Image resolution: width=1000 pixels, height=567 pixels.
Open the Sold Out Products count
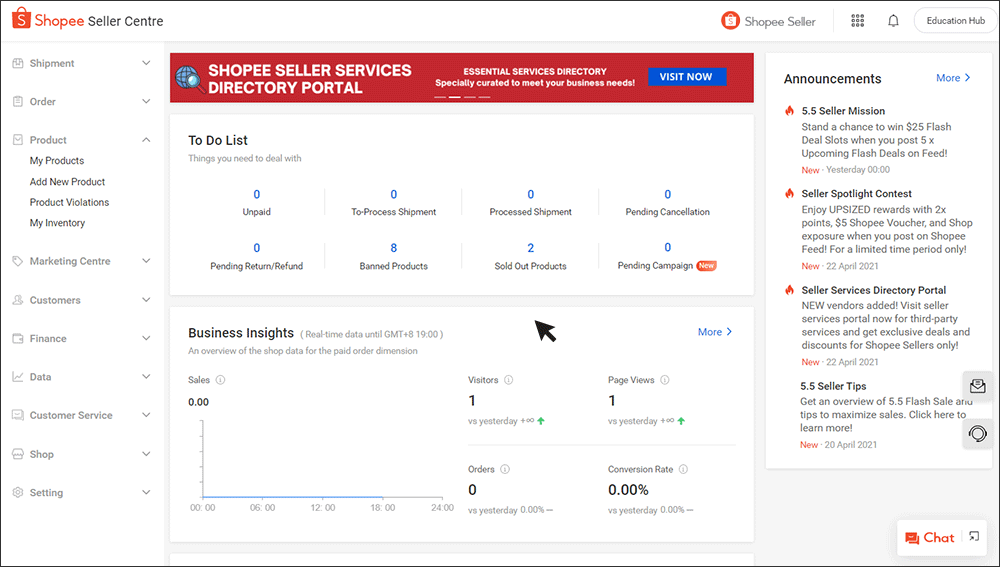coord(531,248)
